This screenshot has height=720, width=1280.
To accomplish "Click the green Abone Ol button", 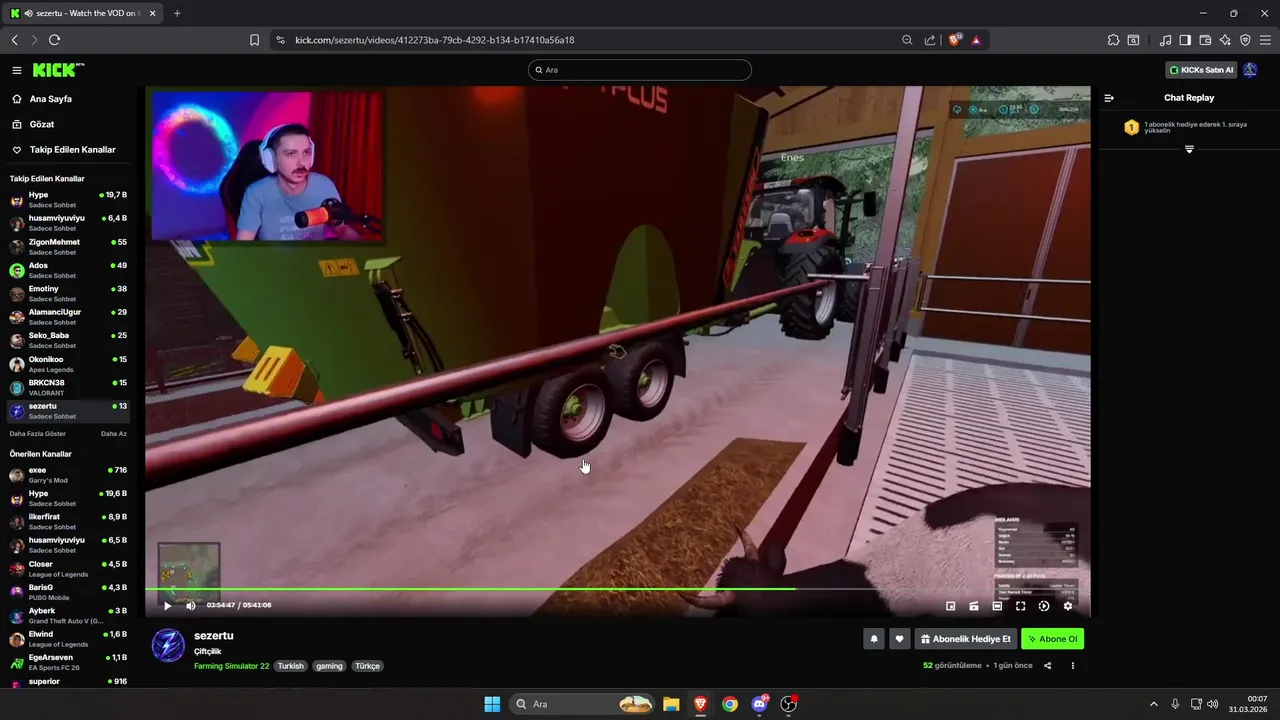I will tap(1052, 639).
